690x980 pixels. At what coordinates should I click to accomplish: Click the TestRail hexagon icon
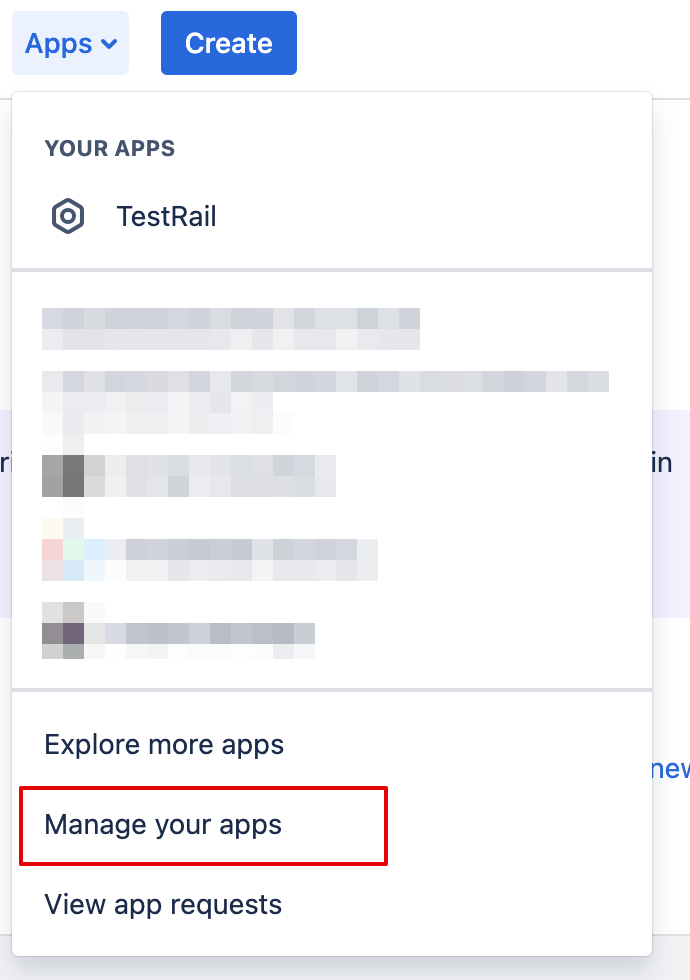coord(68,216)
